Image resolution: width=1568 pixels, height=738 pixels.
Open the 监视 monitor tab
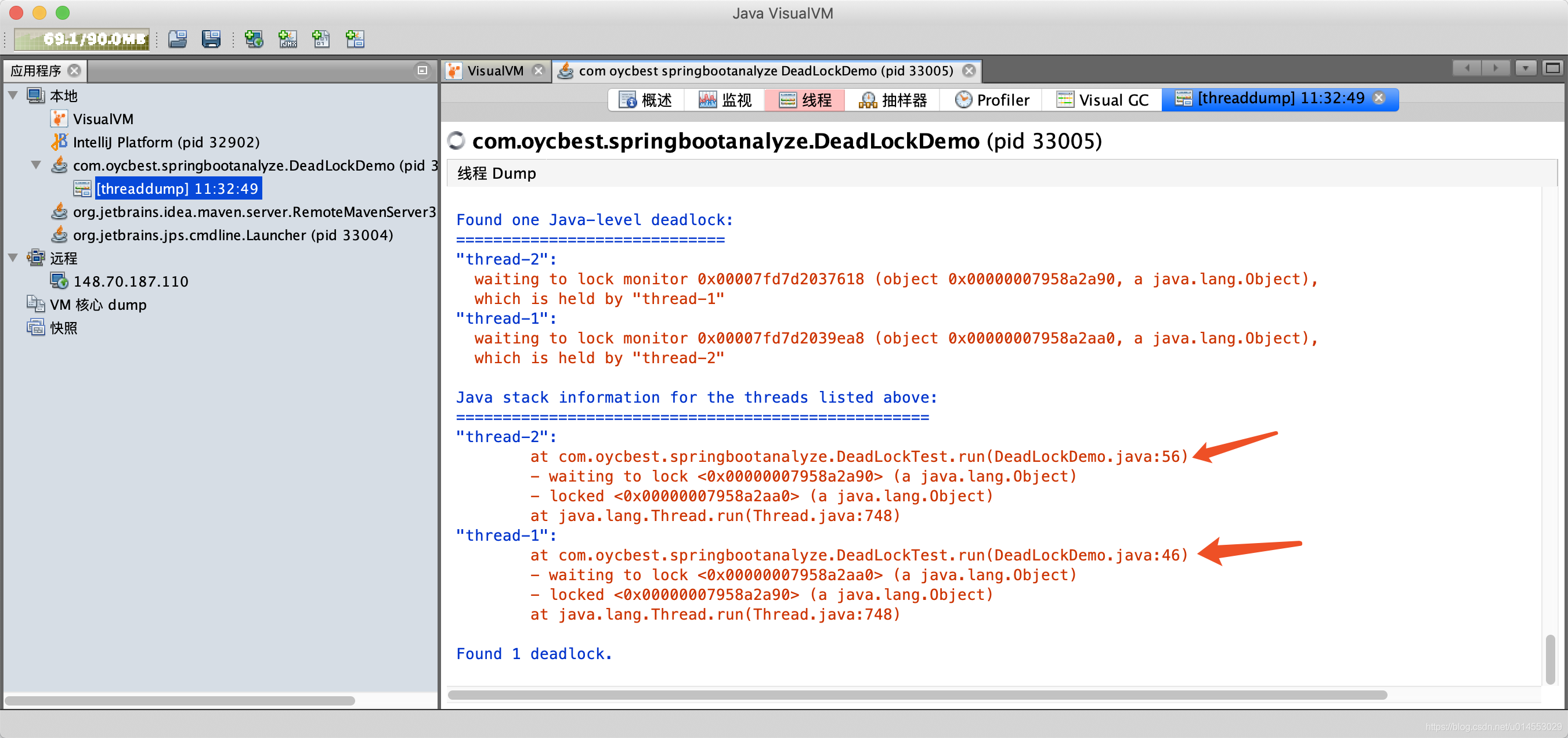tap(725, 99)
